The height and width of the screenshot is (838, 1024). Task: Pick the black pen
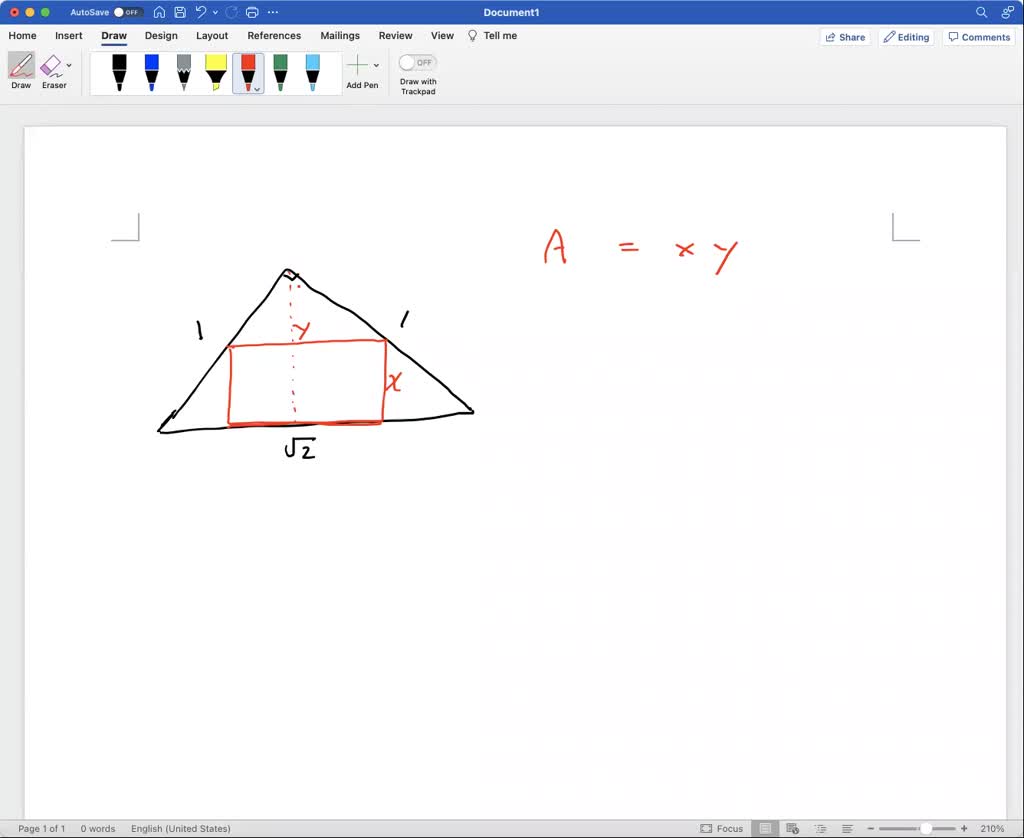(x=119, y=72)
